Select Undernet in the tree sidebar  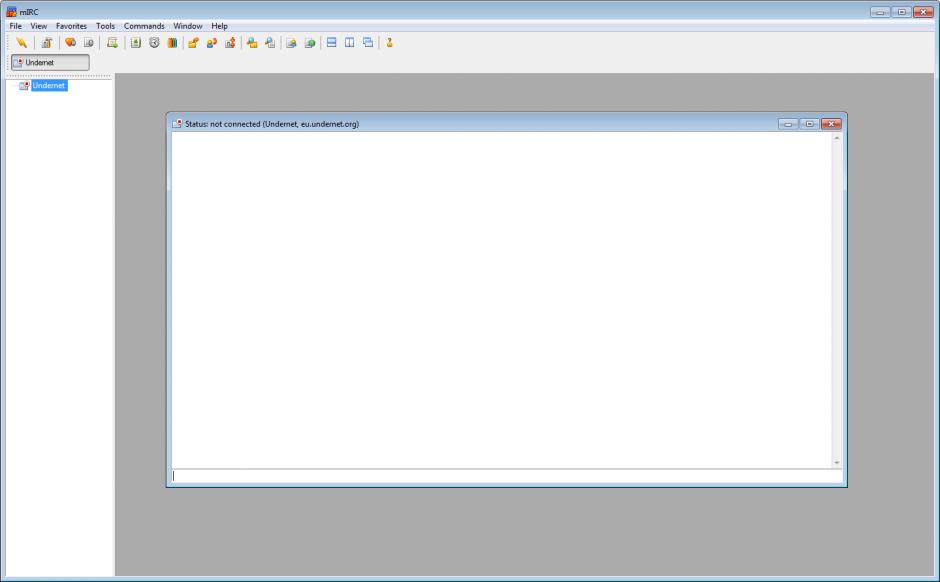click(x=49, y=86)
